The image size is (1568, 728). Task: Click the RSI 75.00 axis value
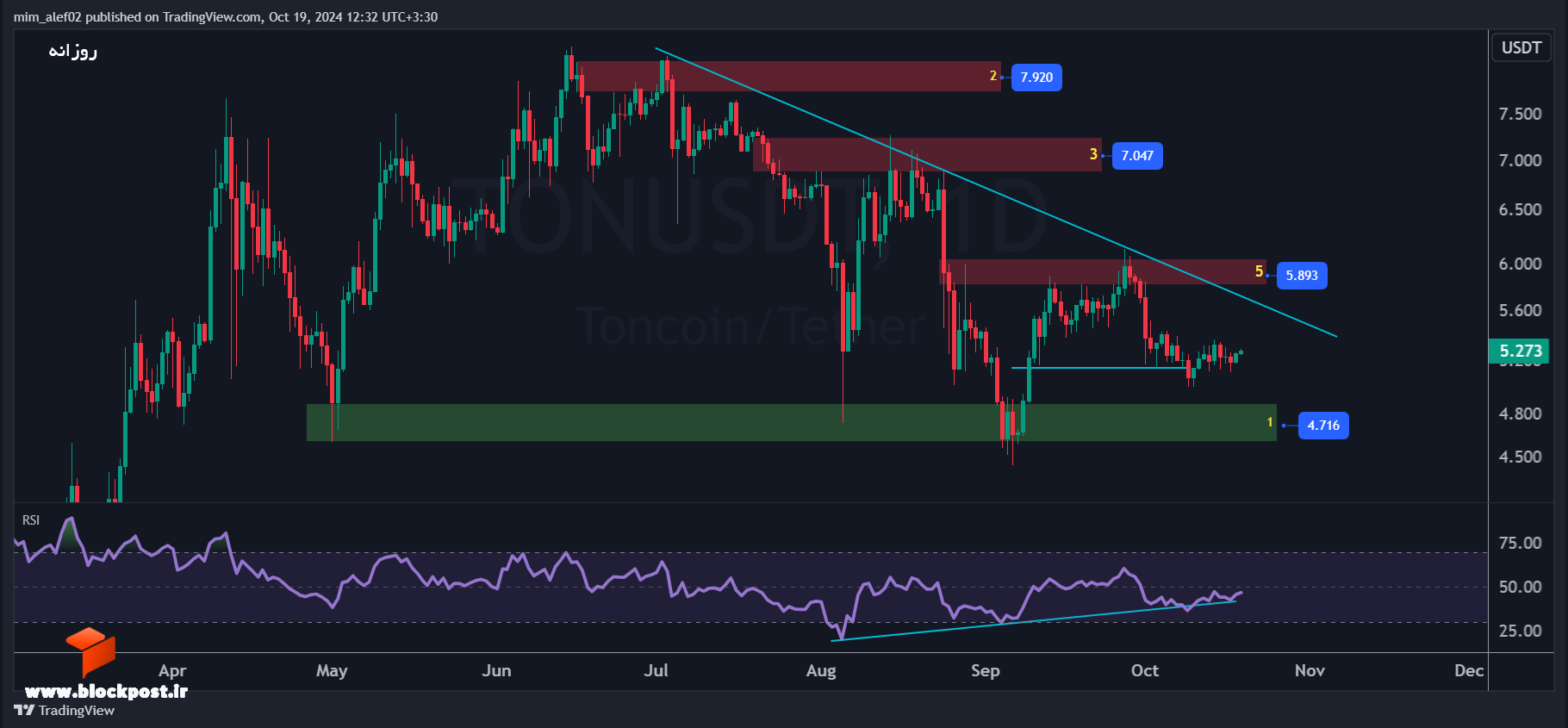coord(1520,543)
